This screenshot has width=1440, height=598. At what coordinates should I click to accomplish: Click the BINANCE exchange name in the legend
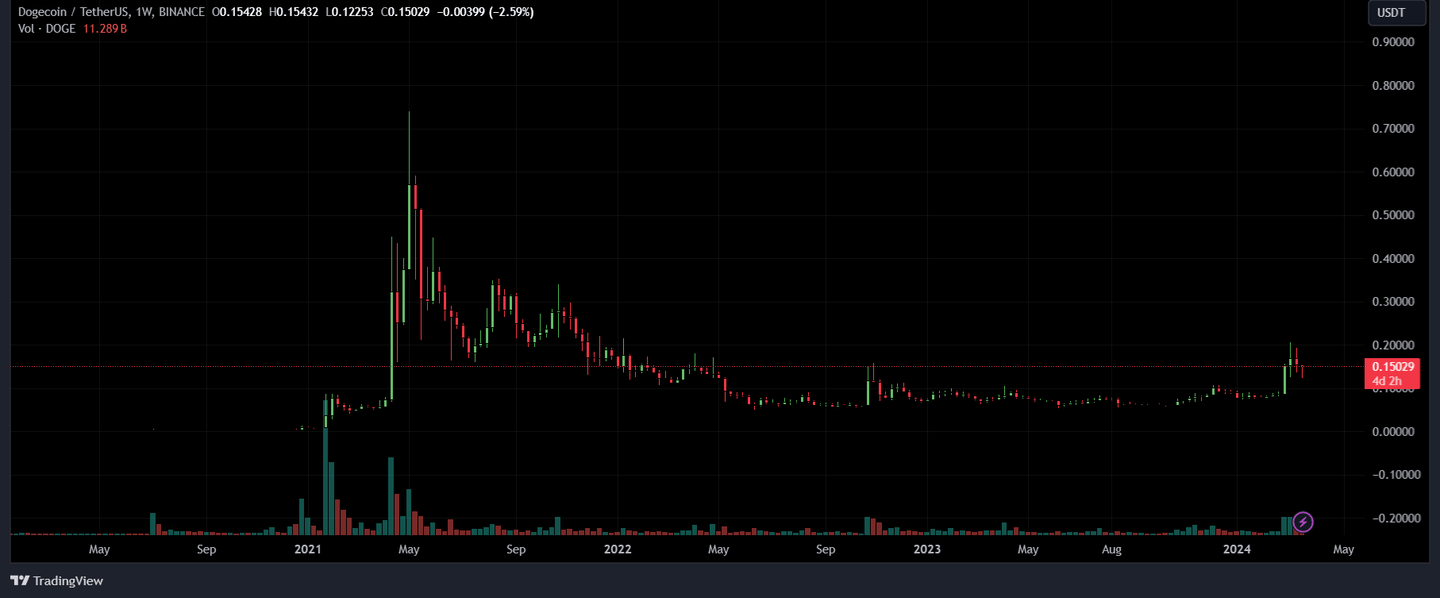(x=182, y=11)
